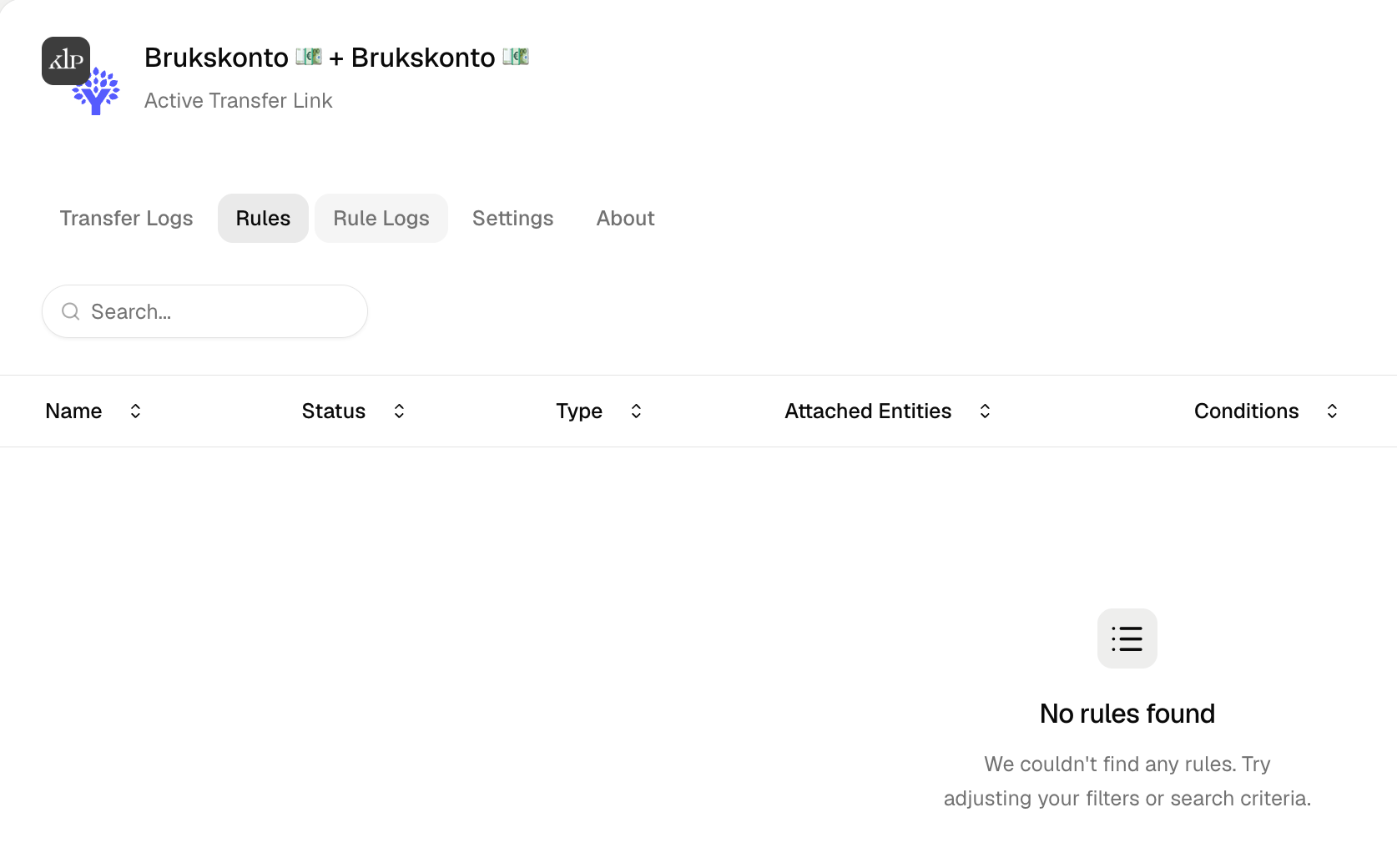Click the Status column header label
This screenshot has width=1397, height=868.
pos(334,411)
